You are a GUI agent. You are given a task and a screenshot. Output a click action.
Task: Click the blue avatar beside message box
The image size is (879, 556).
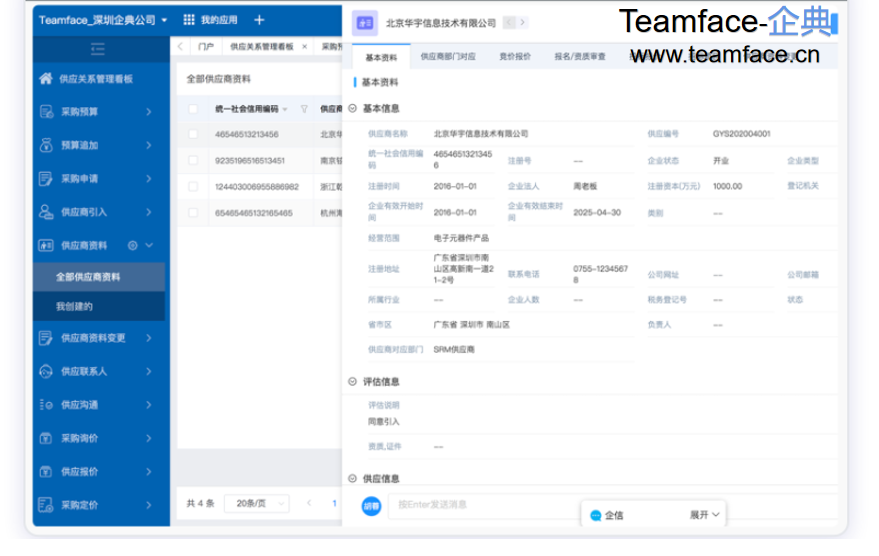click(x=371, y=506)
